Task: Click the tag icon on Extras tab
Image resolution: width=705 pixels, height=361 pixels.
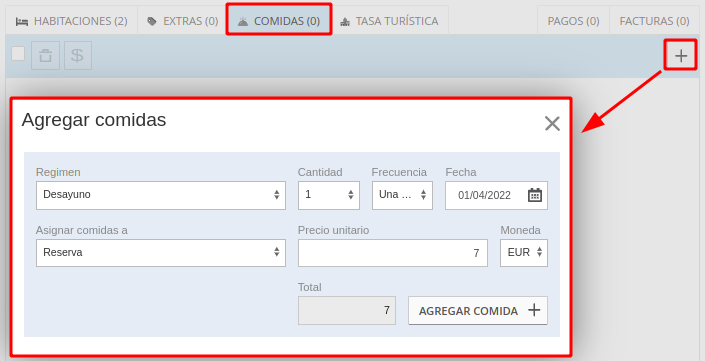Action: [x=152, y=21]
